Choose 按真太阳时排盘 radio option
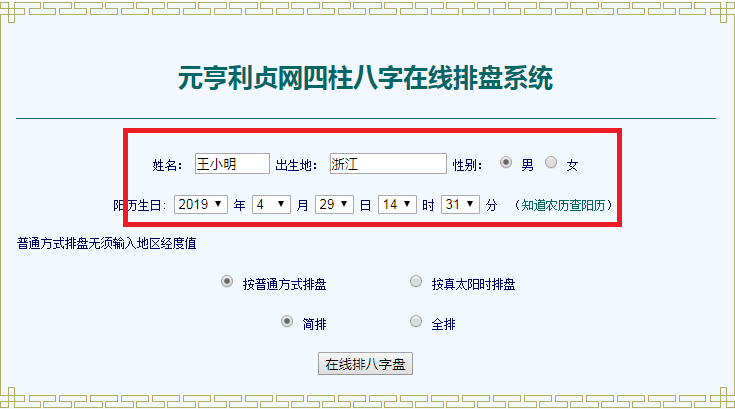This screenshot has width=735, height=409. 416,281
